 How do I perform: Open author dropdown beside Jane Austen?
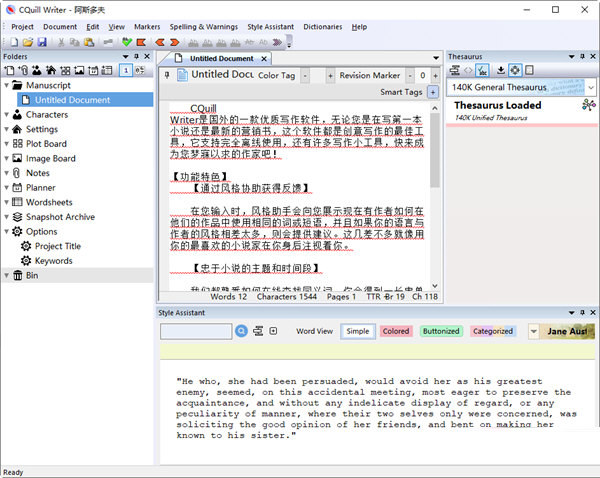click(x=534, y=331)
